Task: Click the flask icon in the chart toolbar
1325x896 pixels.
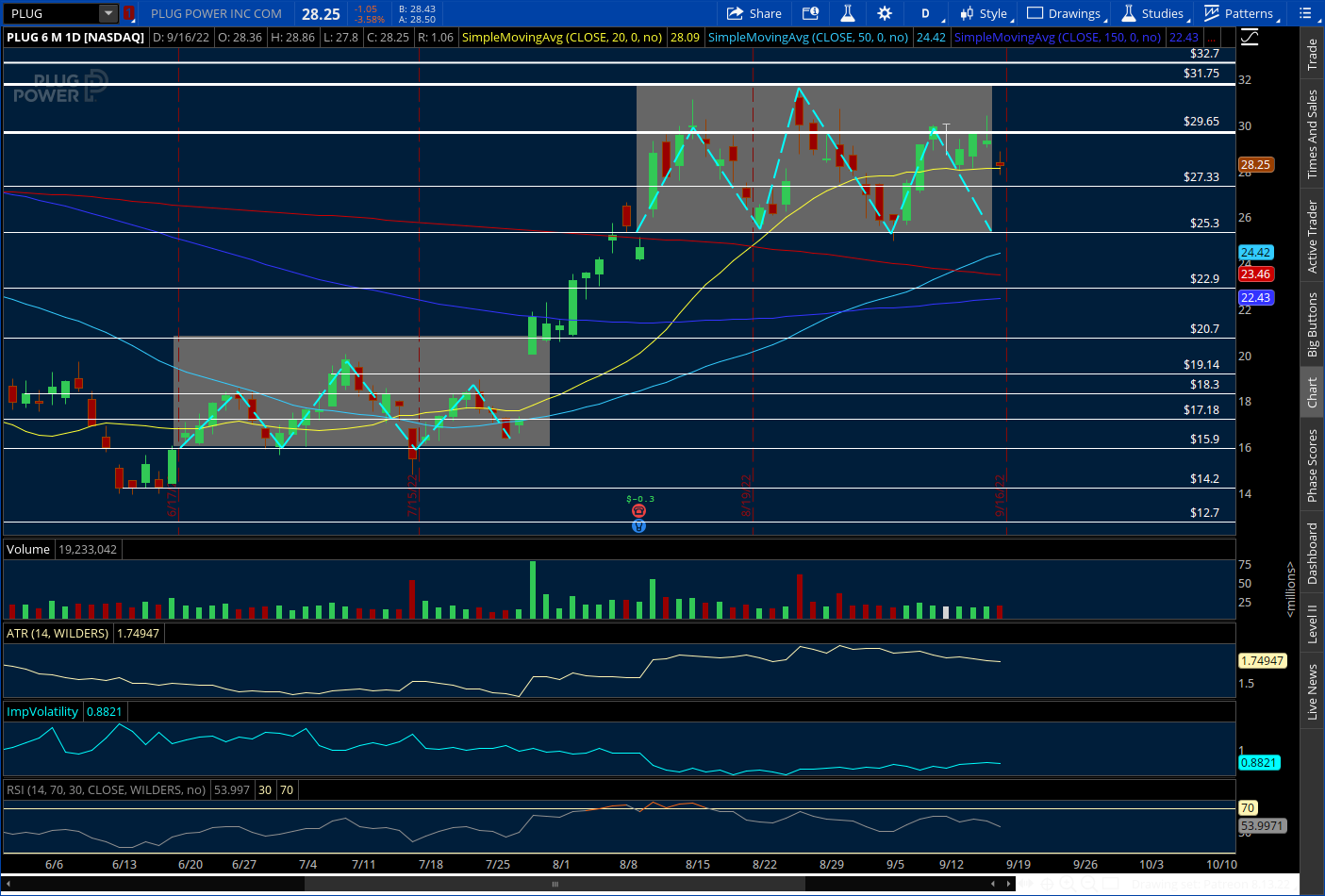Action: [847, 13]
